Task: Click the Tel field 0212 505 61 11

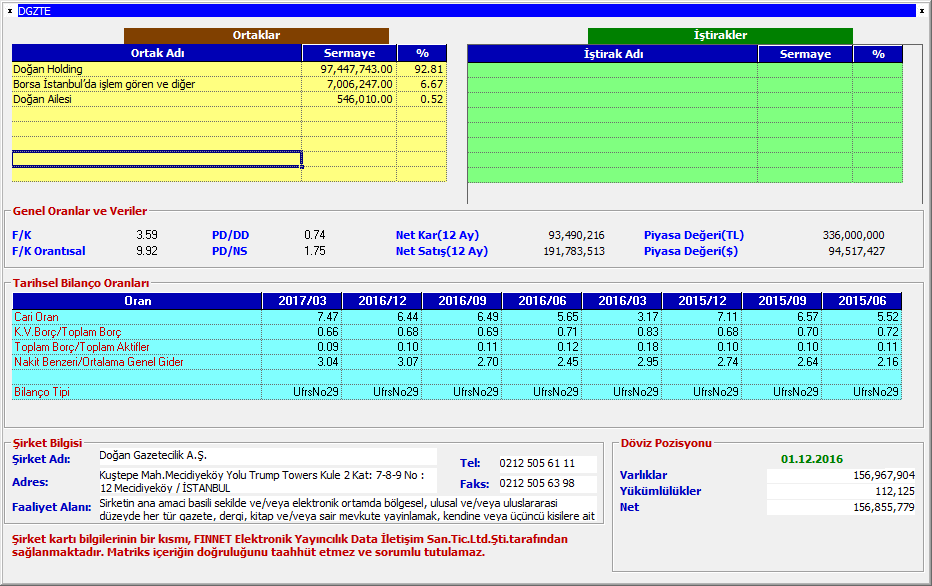Action: [x=547, y=464]
